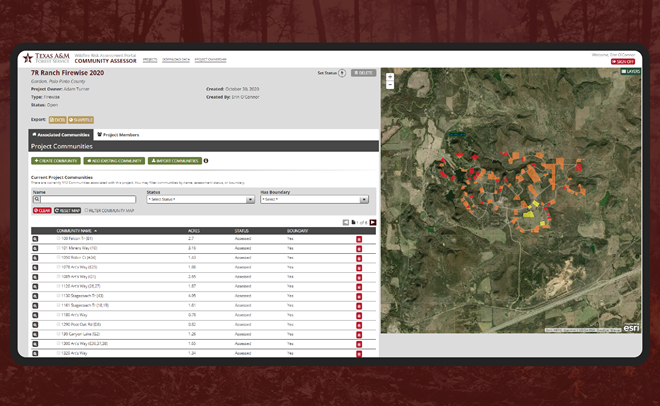The image size is (660, 406).
Task: Select the '1085 Art's Way (G1)' row name
Action: point(79,277)
